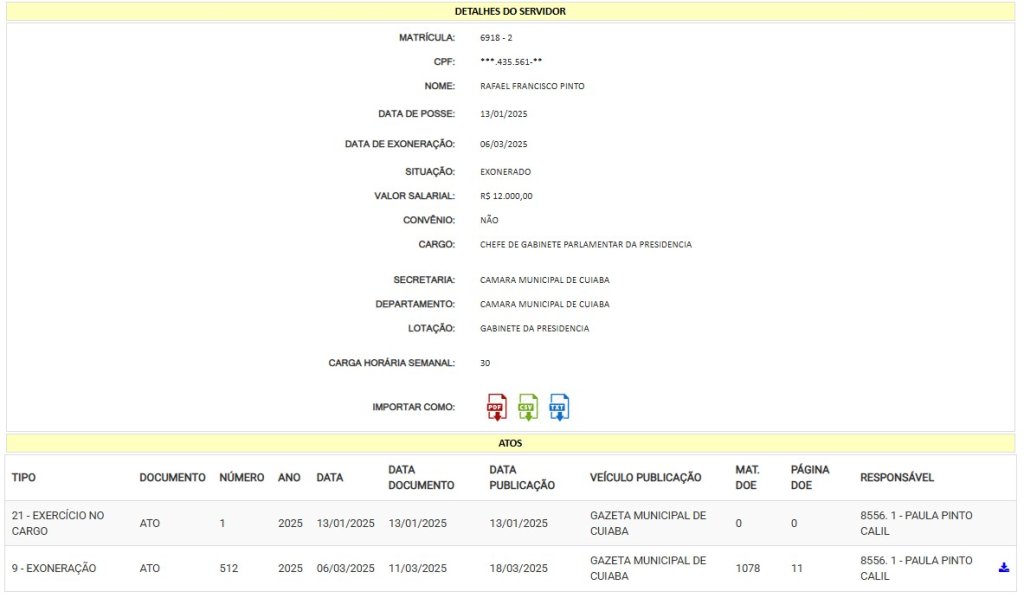
Task: Click act number 512 cell
Action: 229,568
